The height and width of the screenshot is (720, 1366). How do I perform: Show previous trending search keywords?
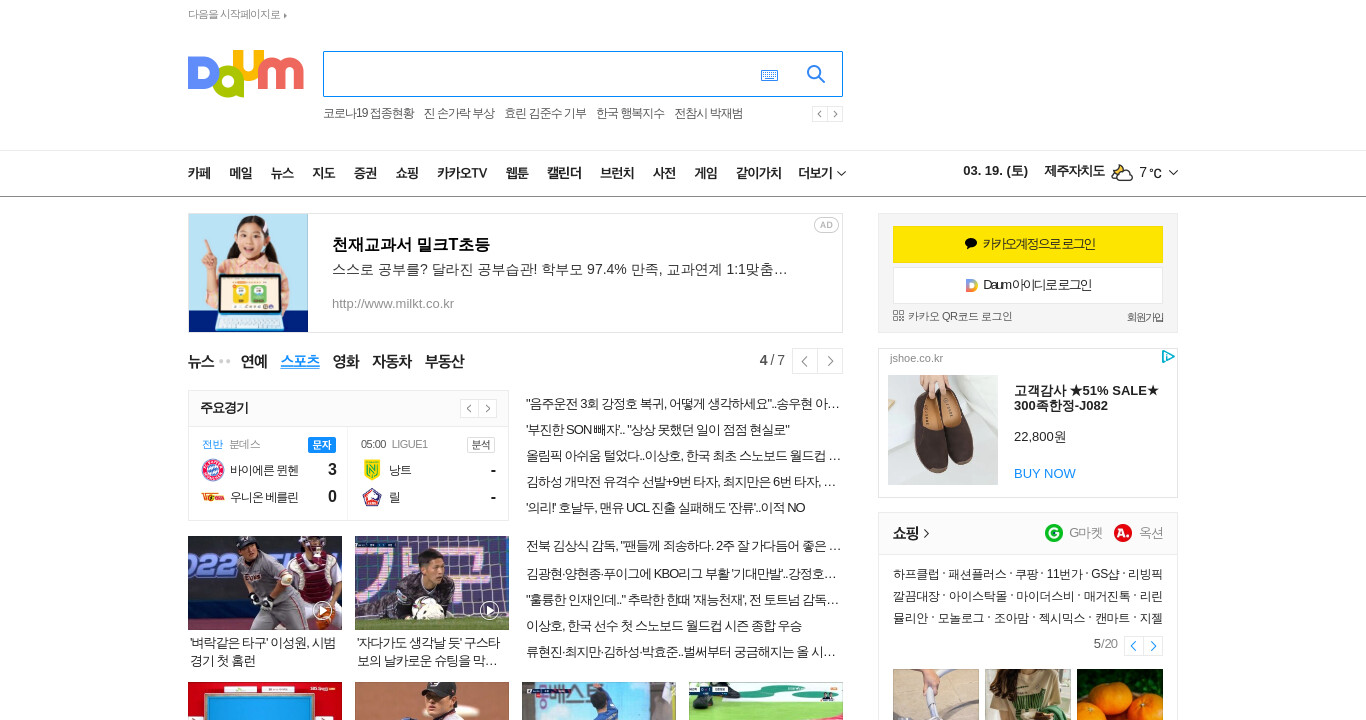[x=819, y=114]
